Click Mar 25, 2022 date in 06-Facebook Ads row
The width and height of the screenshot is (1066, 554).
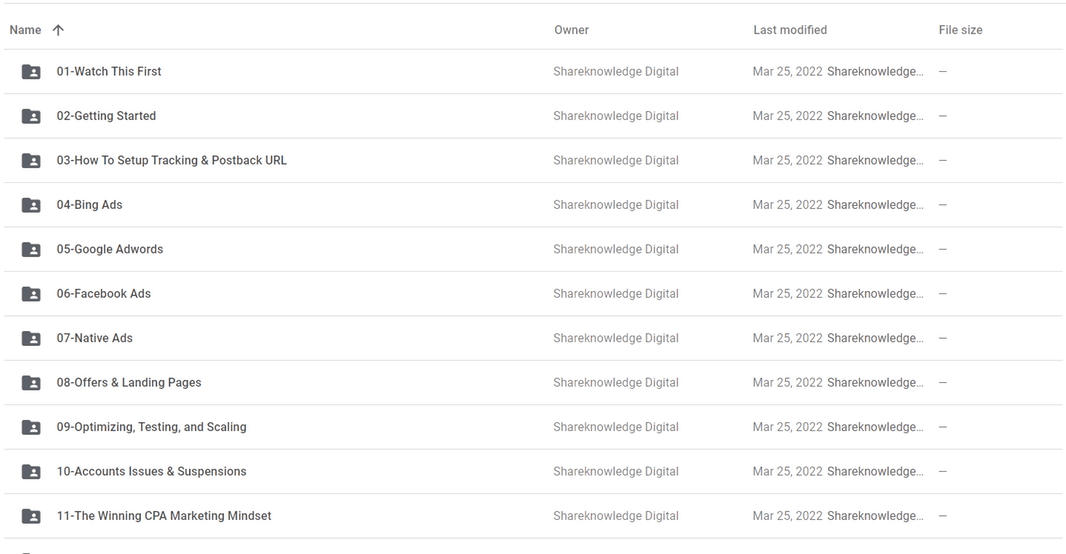coord(787,294)
